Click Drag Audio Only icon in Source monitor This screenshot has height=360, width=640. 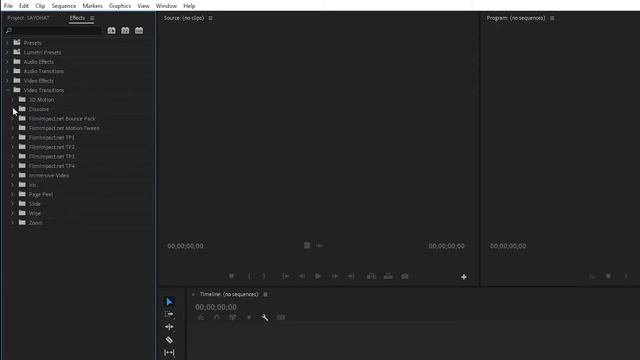(319, 246)
